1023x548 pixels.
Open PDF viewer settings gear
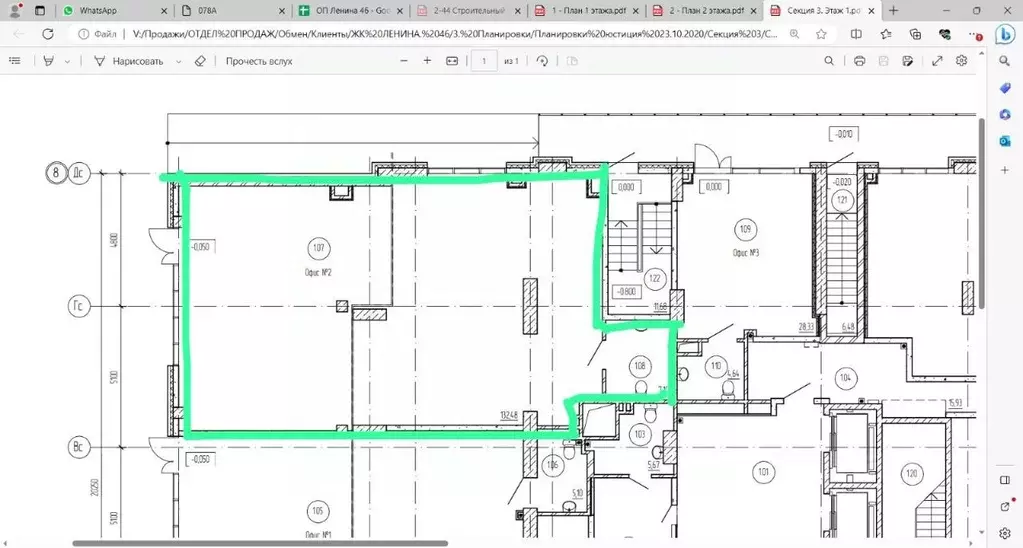[x=961, y=61]
